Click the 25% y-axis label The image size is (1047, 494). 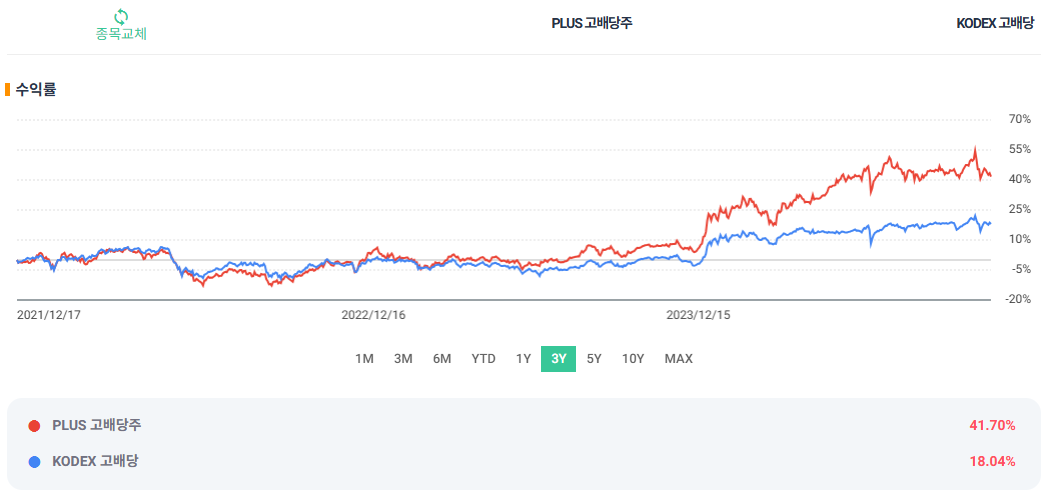click(1020, 210)
